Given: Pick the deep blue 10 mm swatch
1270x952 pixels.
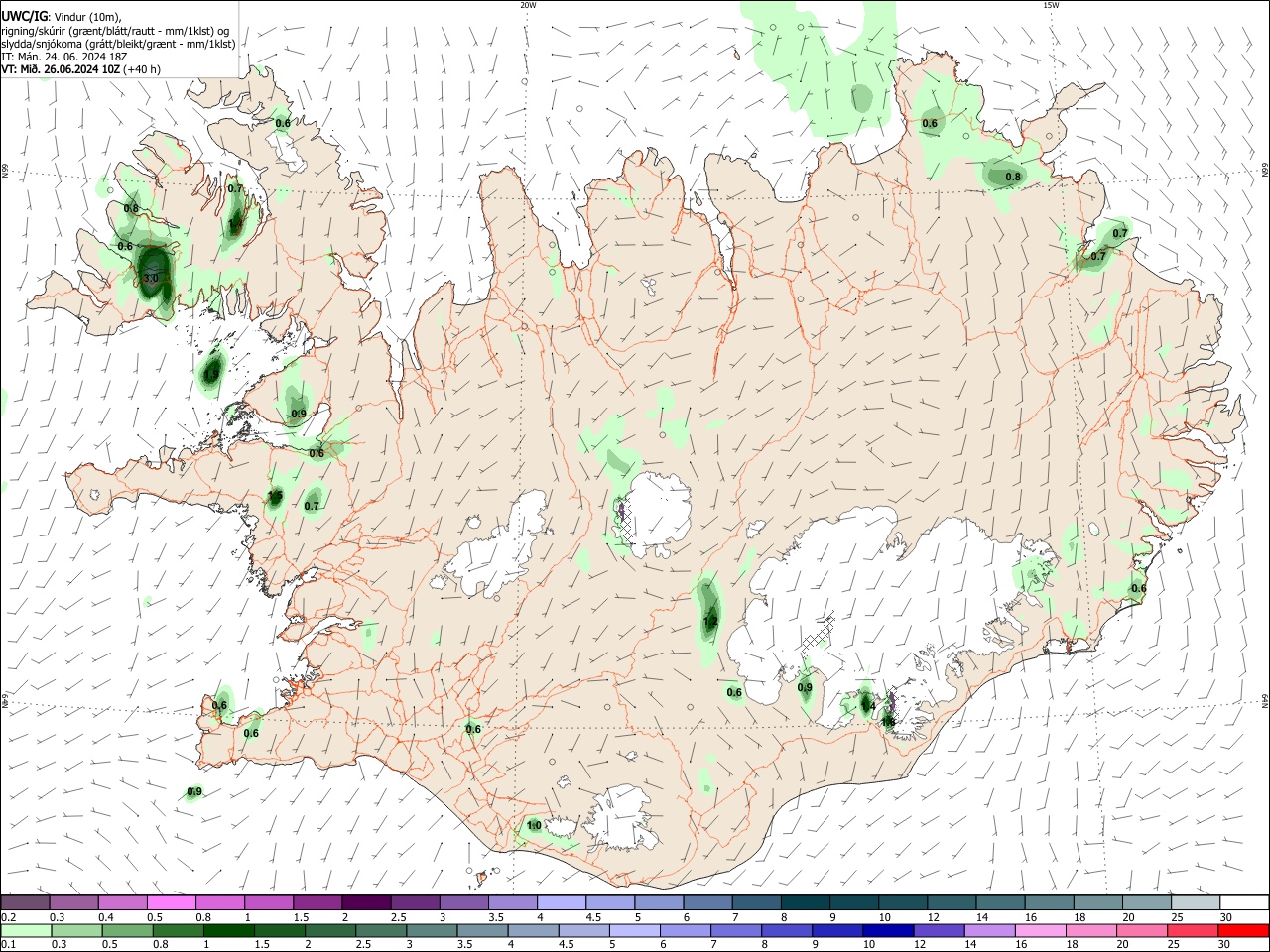Looking at the screenshot, I should [x=888, y=930].
